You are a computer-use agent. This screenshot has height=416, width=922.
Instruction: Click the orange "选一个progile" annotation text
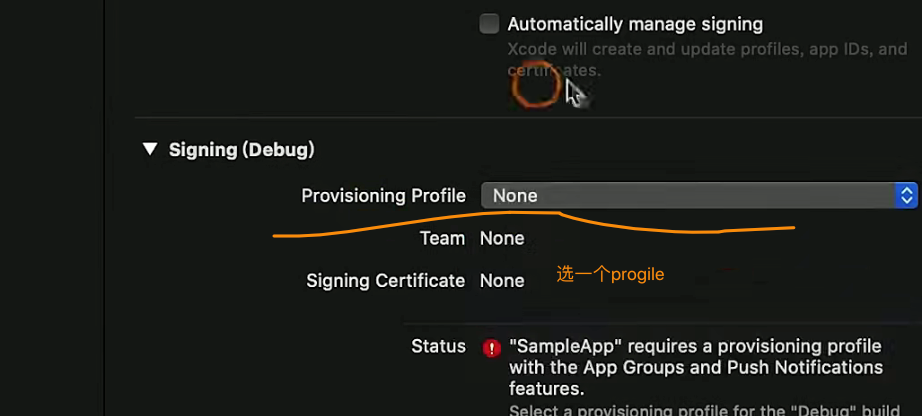(x=610, y=274)
